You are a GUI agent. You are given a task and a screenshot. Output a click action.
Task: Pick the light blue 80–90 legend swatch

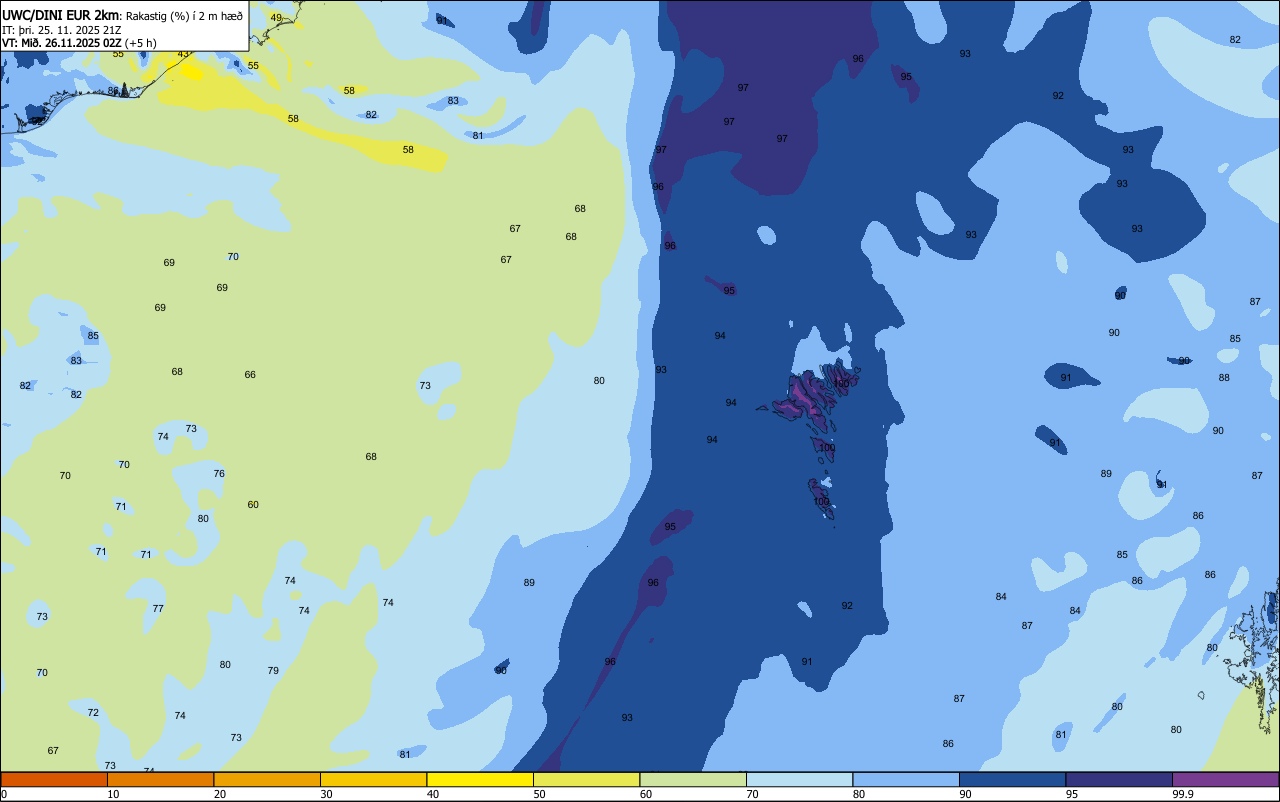pos(906,779)
